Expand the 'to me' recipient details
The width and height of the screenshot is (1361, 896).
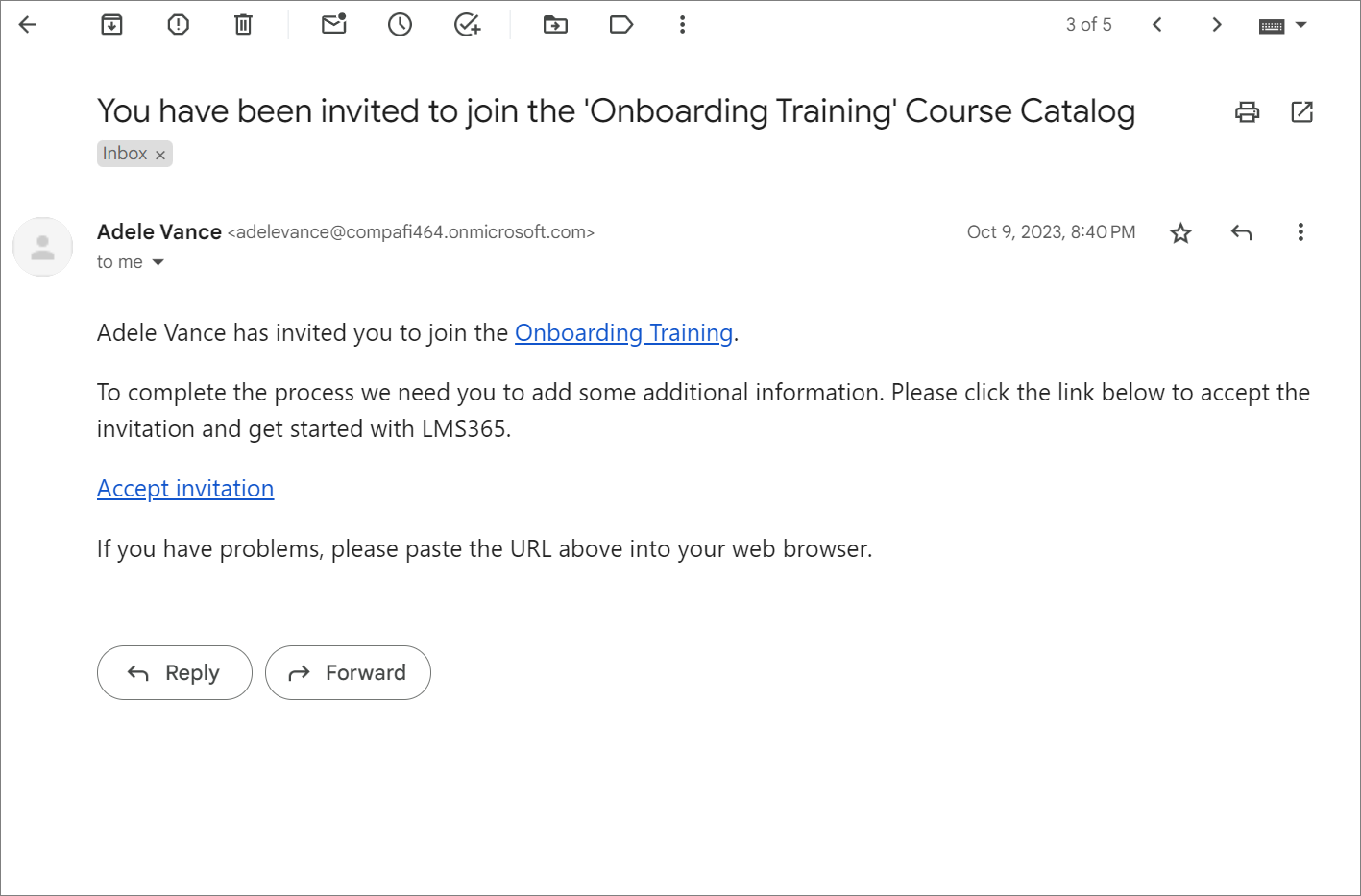158,262
